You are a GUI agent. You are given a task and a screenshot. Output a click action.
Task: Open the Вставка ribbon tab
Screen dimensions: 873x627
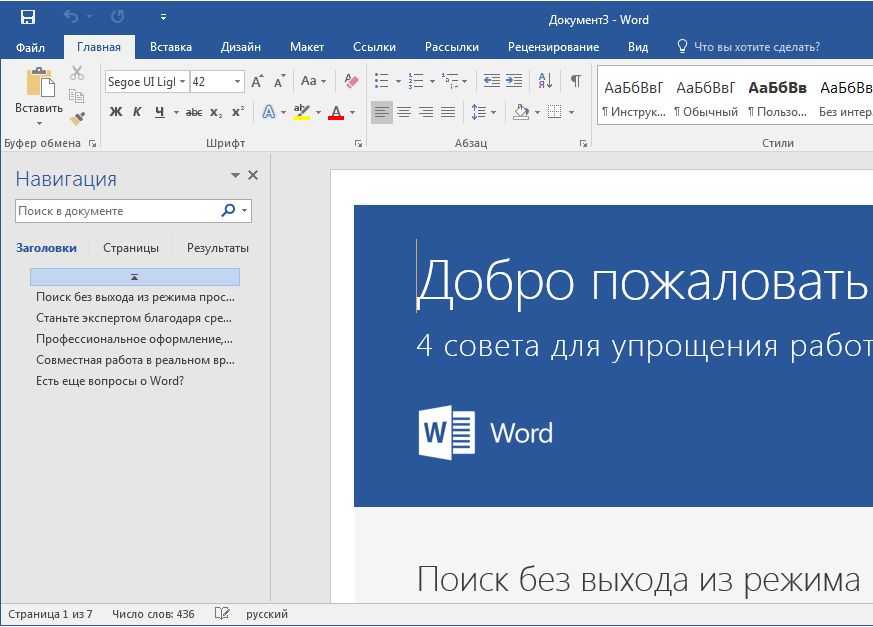(x=171, y=47)
